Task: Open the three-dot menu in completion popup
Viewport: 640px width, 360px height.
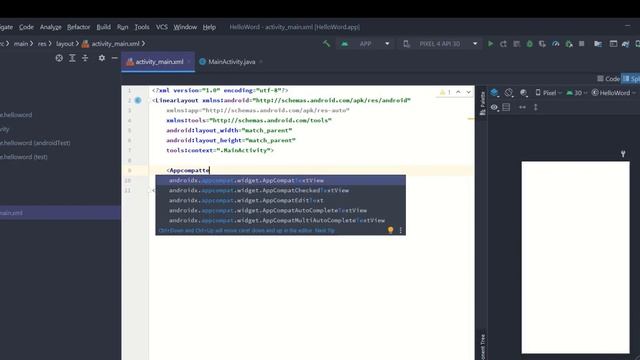Action: coord(401,230)
